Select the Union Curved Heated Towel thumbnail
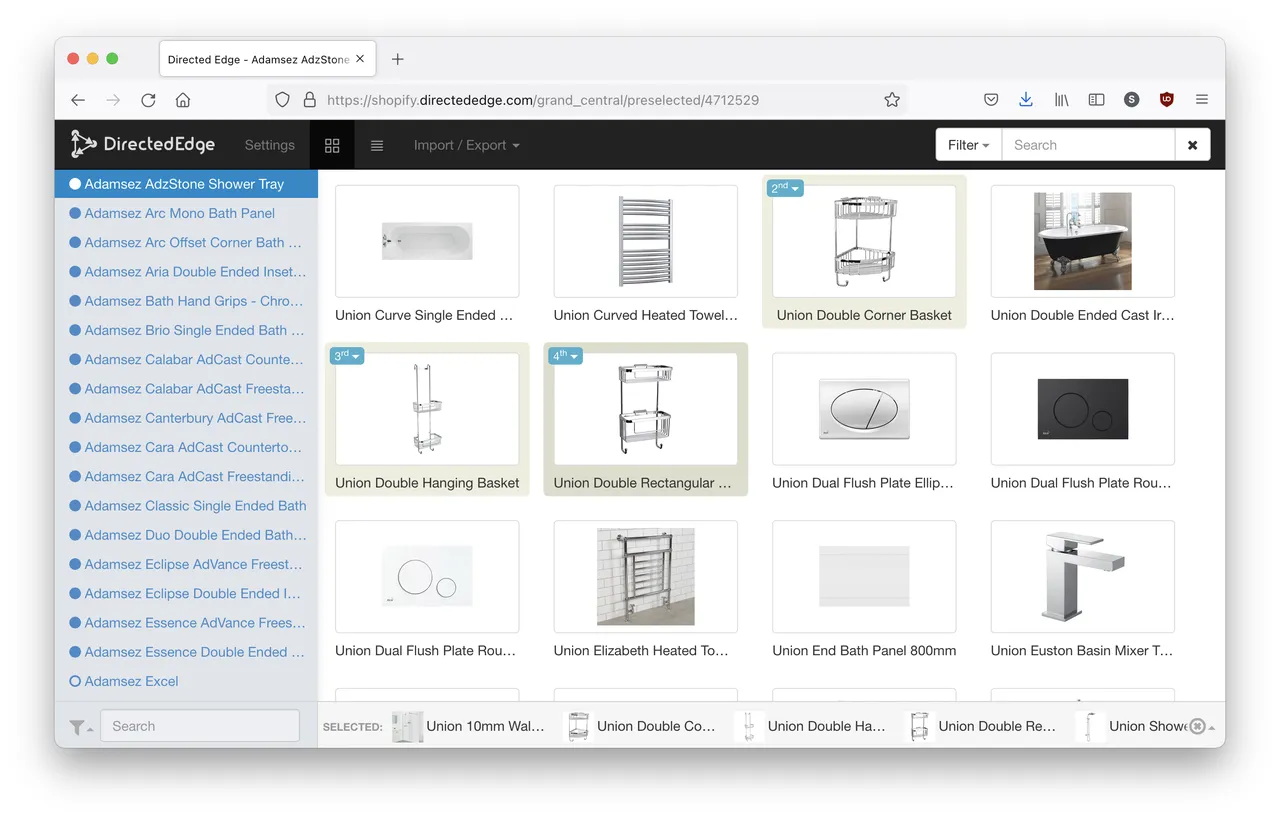Viewport: 1280px width, 820px height. click(x=645, y=241)
